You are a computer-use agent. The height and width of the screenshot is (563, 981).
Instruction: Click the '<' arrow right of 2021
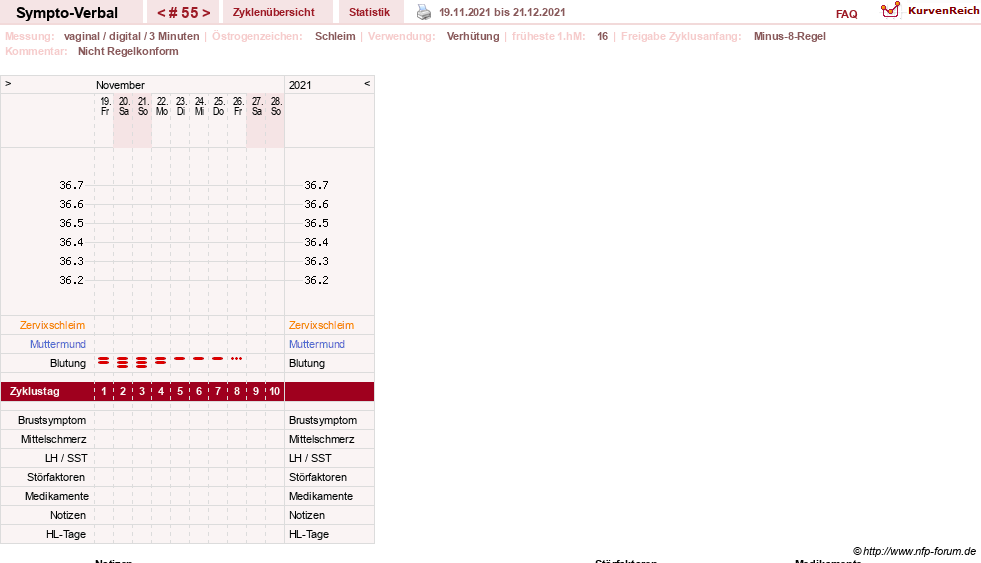pos(367,83)
